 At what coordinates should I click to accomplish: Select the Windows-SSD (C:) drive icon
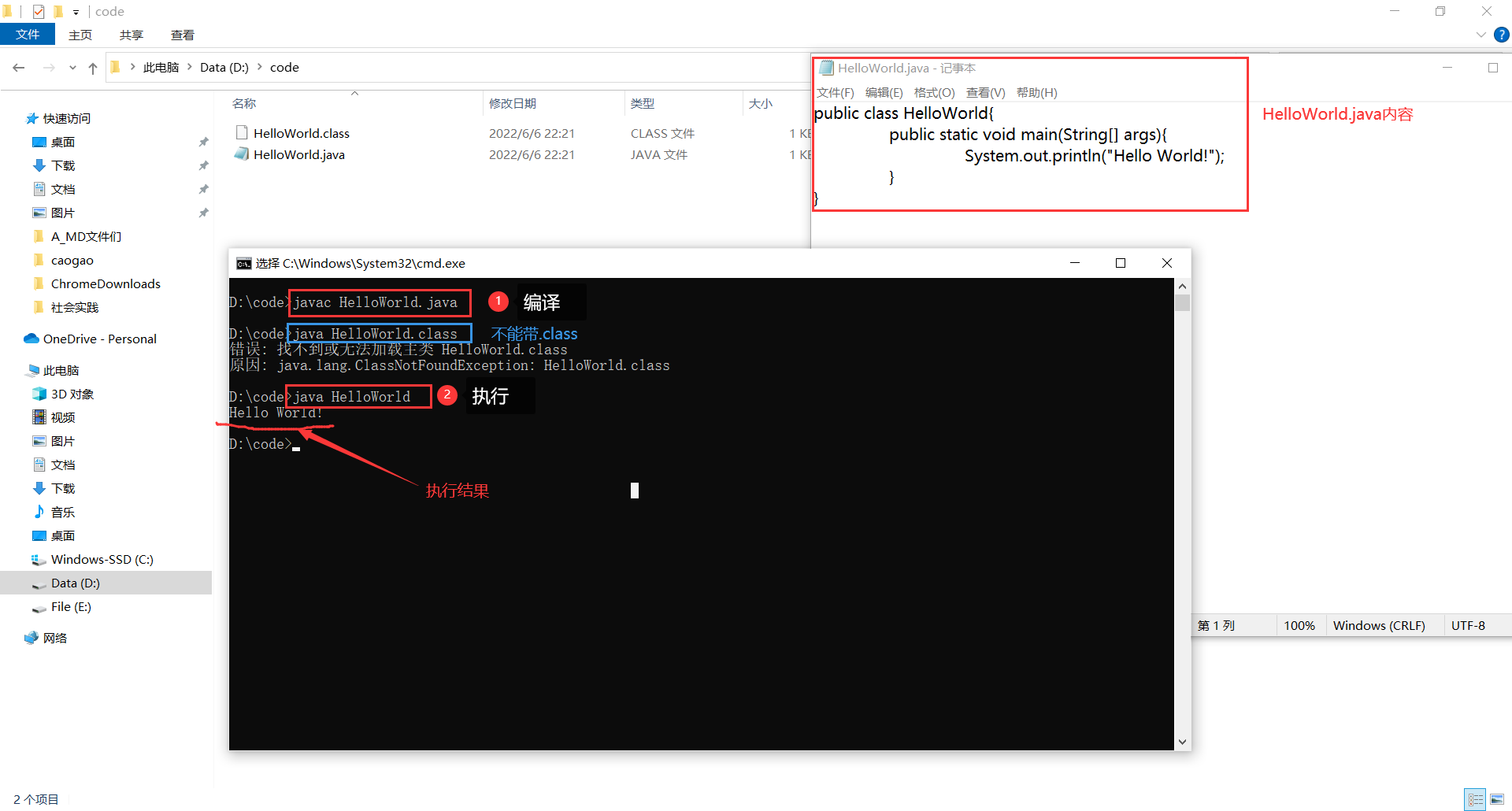pyautogui.click(x=39, y=560)
